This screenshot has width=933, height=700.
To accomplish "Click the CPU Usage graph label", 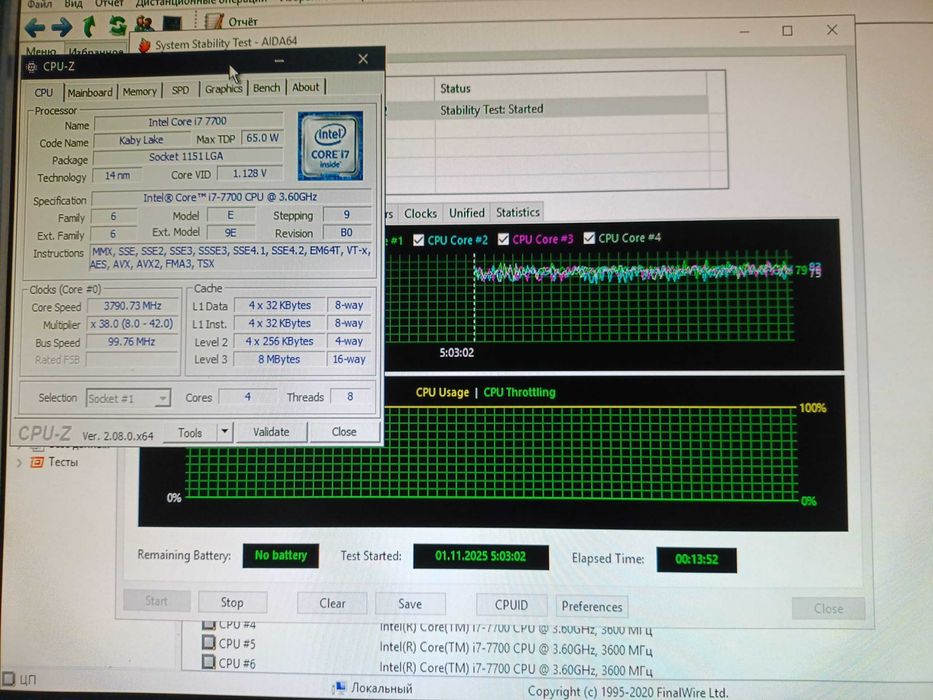I will (442, 392).
